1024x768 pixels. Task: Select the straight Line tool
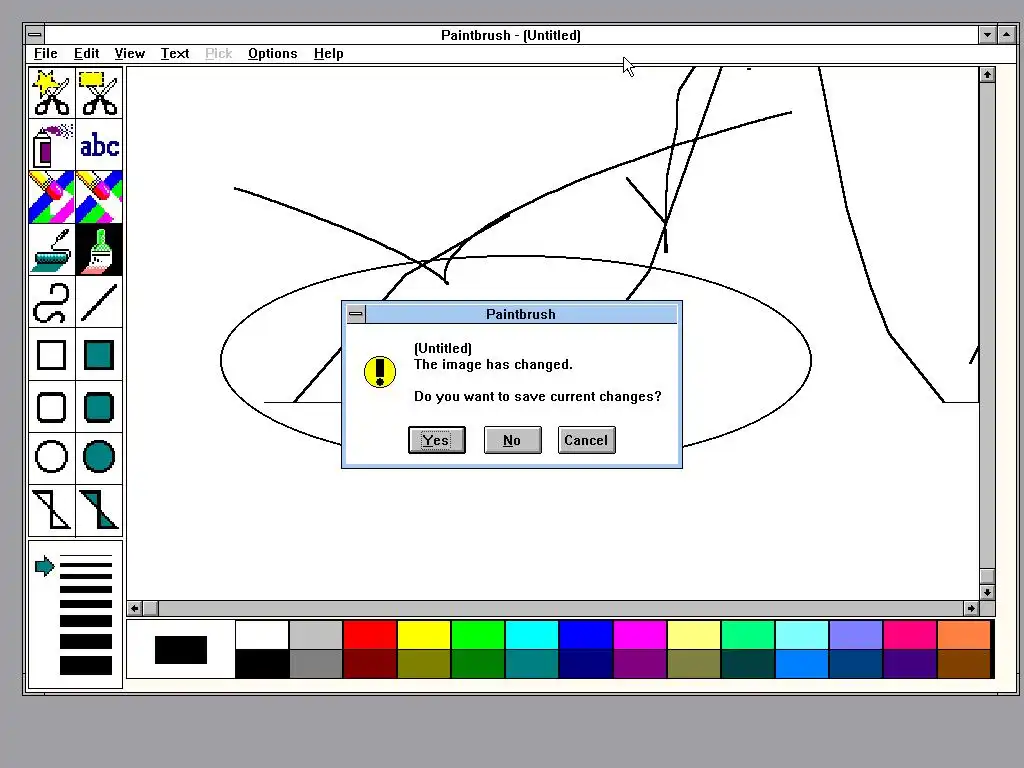click(99, 302)
